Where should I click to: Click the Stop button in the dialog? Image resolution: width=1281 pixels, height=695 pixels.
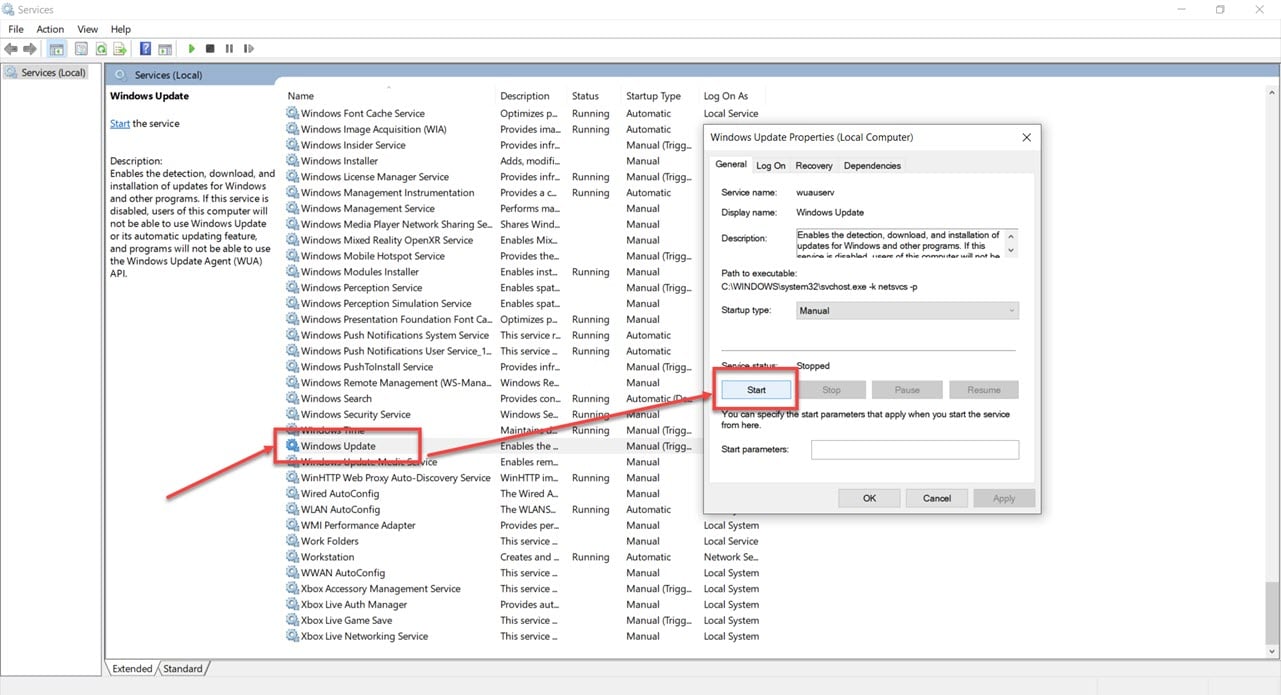point(831,390)
